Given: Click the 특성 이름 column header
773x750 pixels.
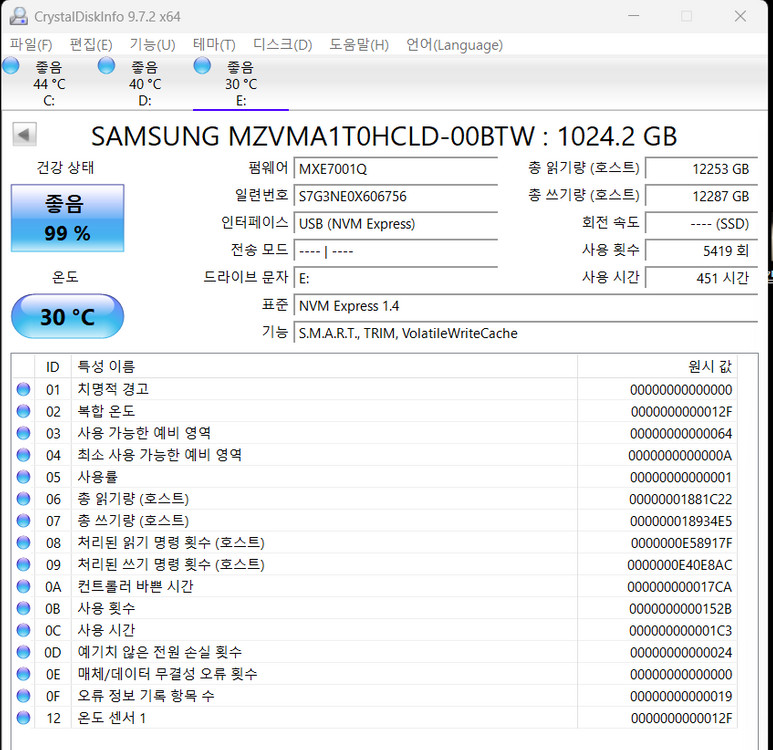Looking at the screenshot, I should pos(324,367).
